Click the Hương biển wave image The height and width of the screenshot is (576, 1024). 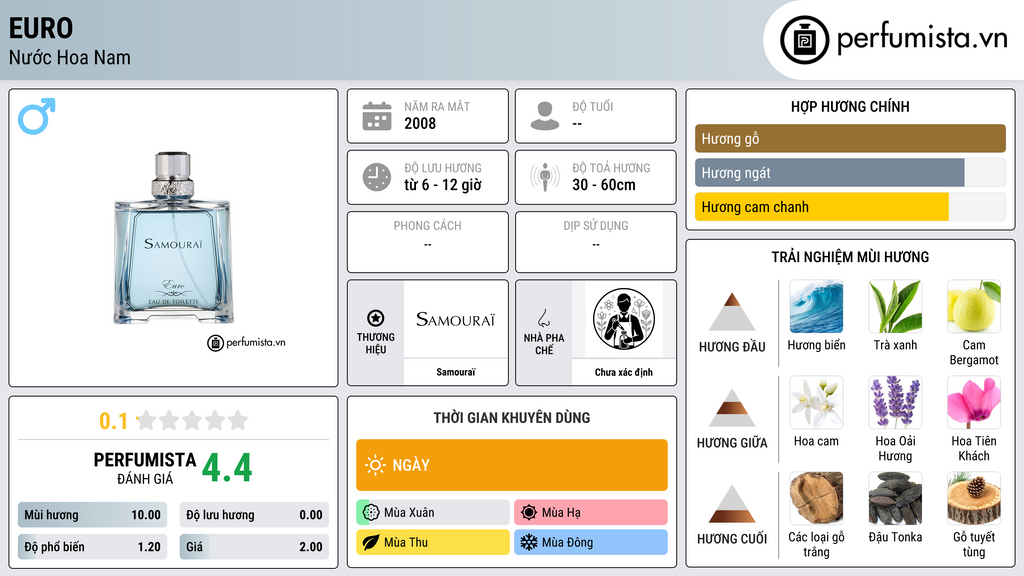[x=816, y=307]
